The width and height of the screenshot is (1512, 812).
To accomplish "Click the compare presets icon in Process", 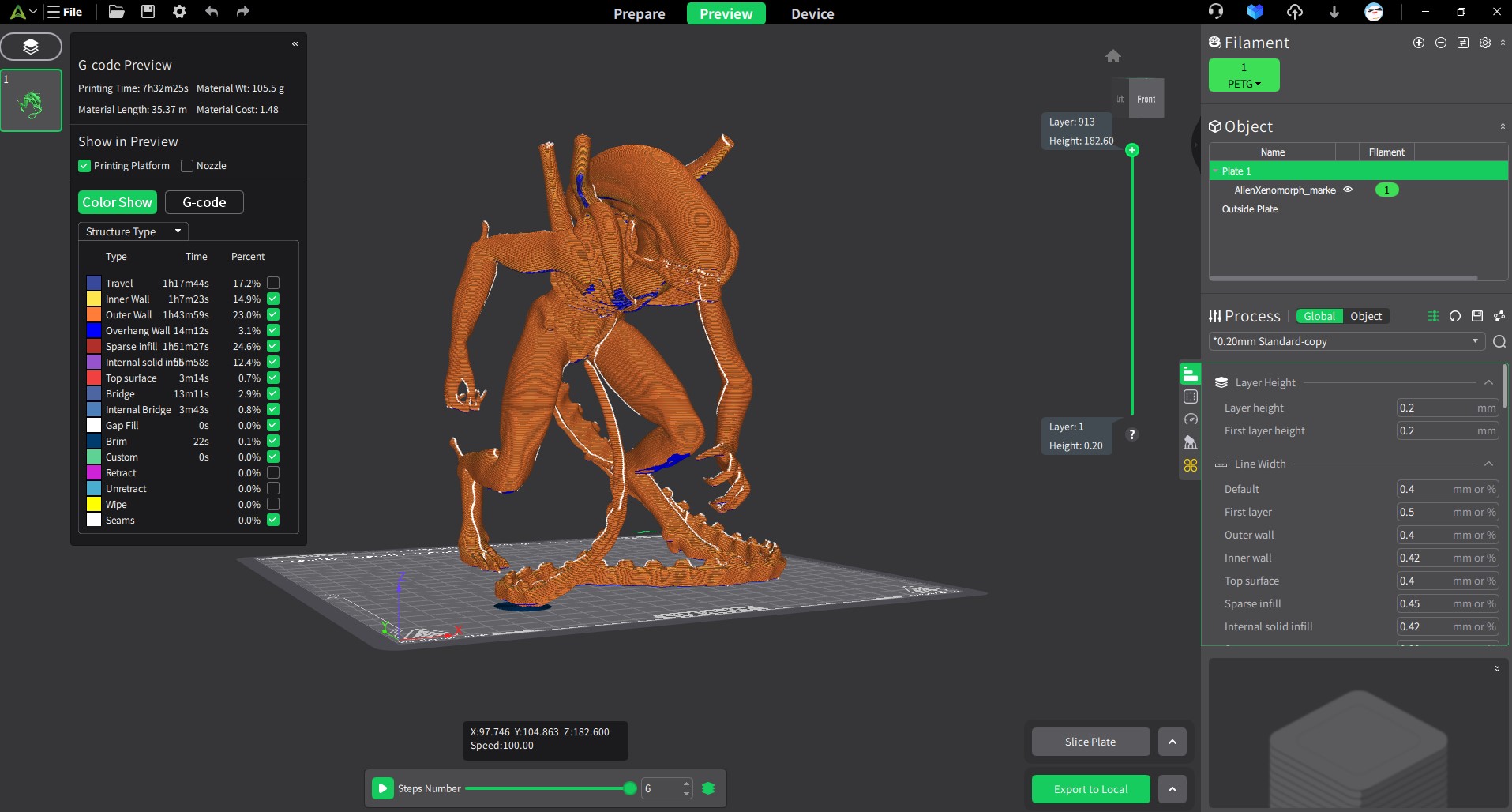I will [x=1433, y=316].
